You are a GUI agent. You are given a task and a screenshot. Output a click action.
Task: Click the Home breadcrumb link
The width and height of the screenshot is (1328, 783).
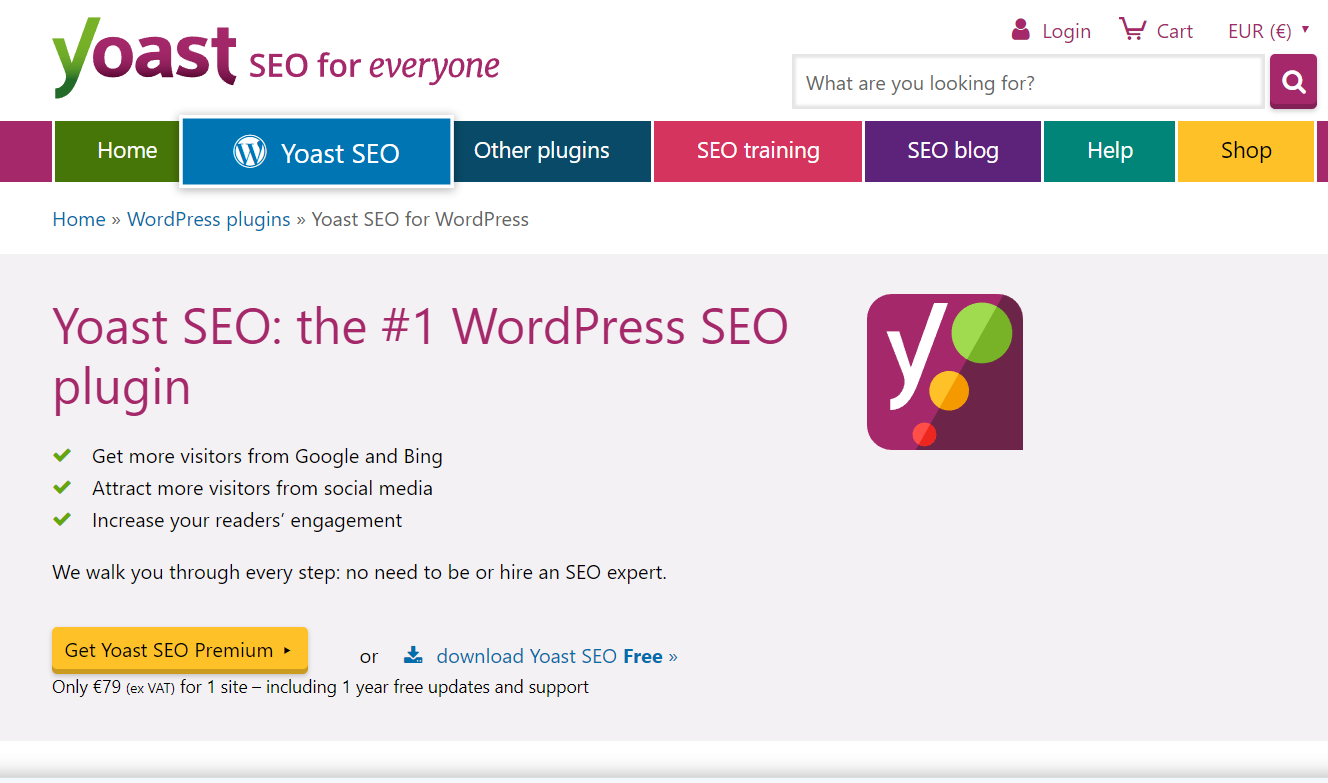[x=79, y=219]
